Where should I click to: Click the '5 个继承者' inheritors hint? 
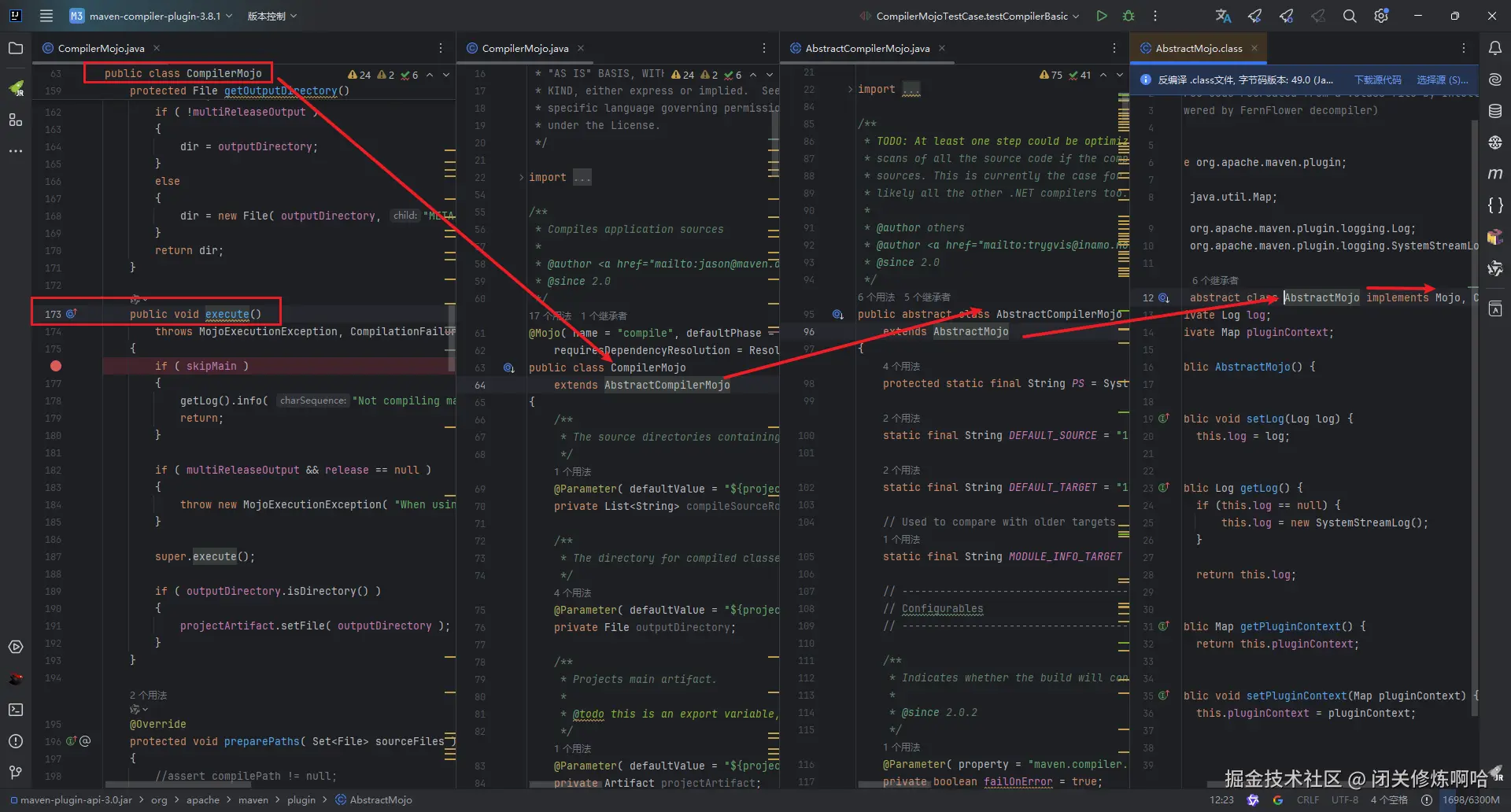point(927,297)
